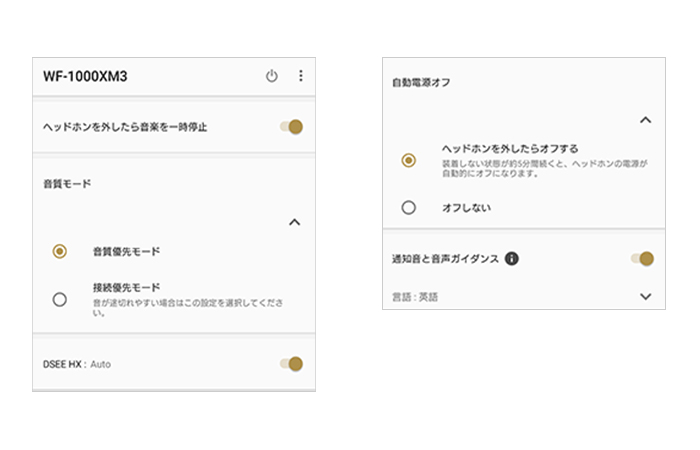Image resolution: width=700 pixels, height=450 pixels.
Task: Choose ヘッドホンを外したらオフする radio button
Action: pos(408,160)
